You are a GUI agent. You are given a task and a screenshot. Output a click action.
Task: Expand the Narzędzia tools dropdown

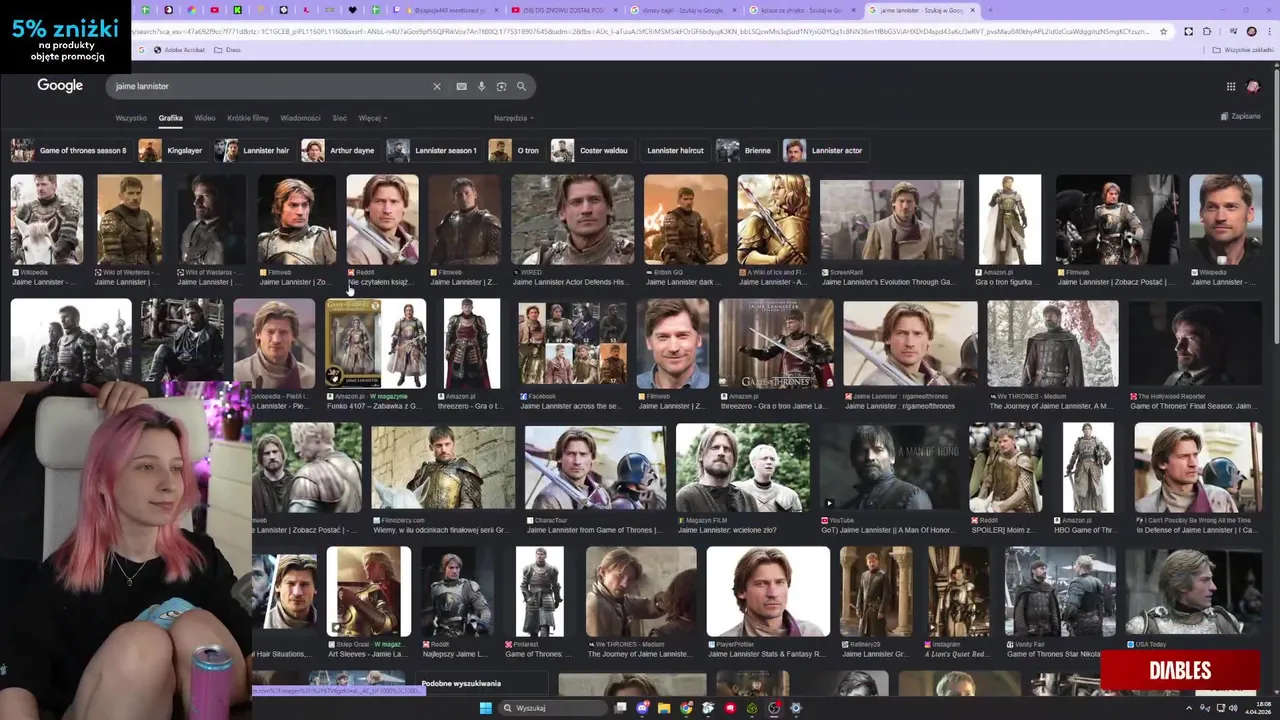(513, 118)
